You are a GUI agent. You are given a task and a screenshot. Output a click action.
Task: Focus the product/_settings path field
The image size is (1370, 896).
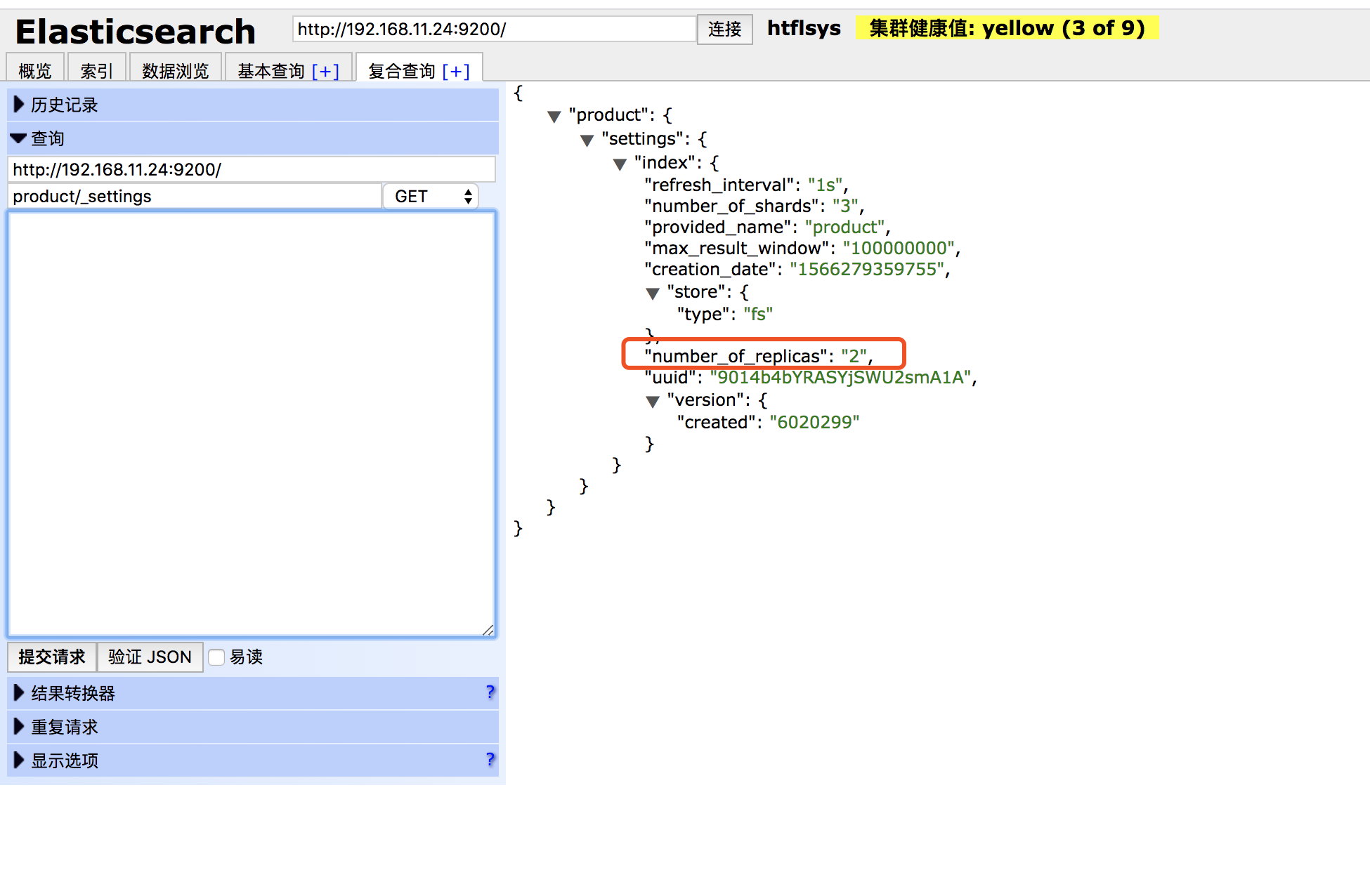pyautogui.click(x=194, y=197)
